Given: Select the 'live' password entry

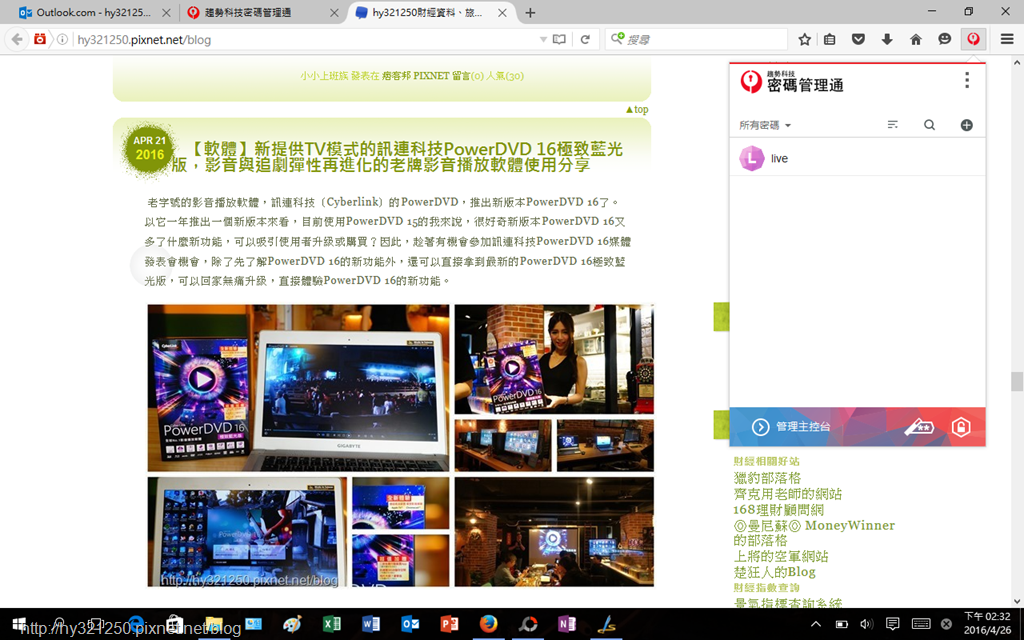Looking at the screenshot, I should click(857, 158).
